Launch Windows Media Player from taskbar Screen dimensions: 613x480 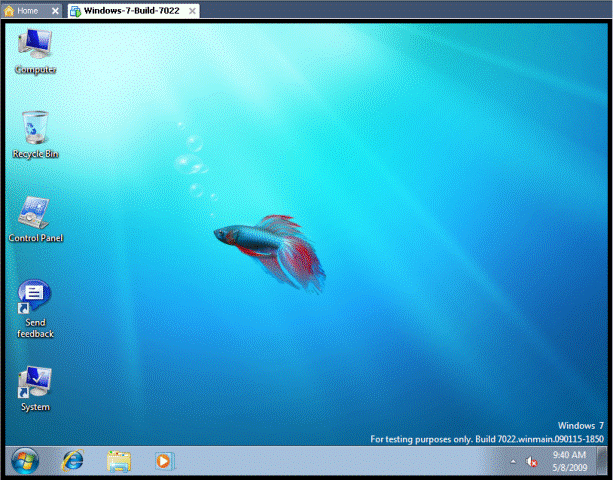point(164,461)
